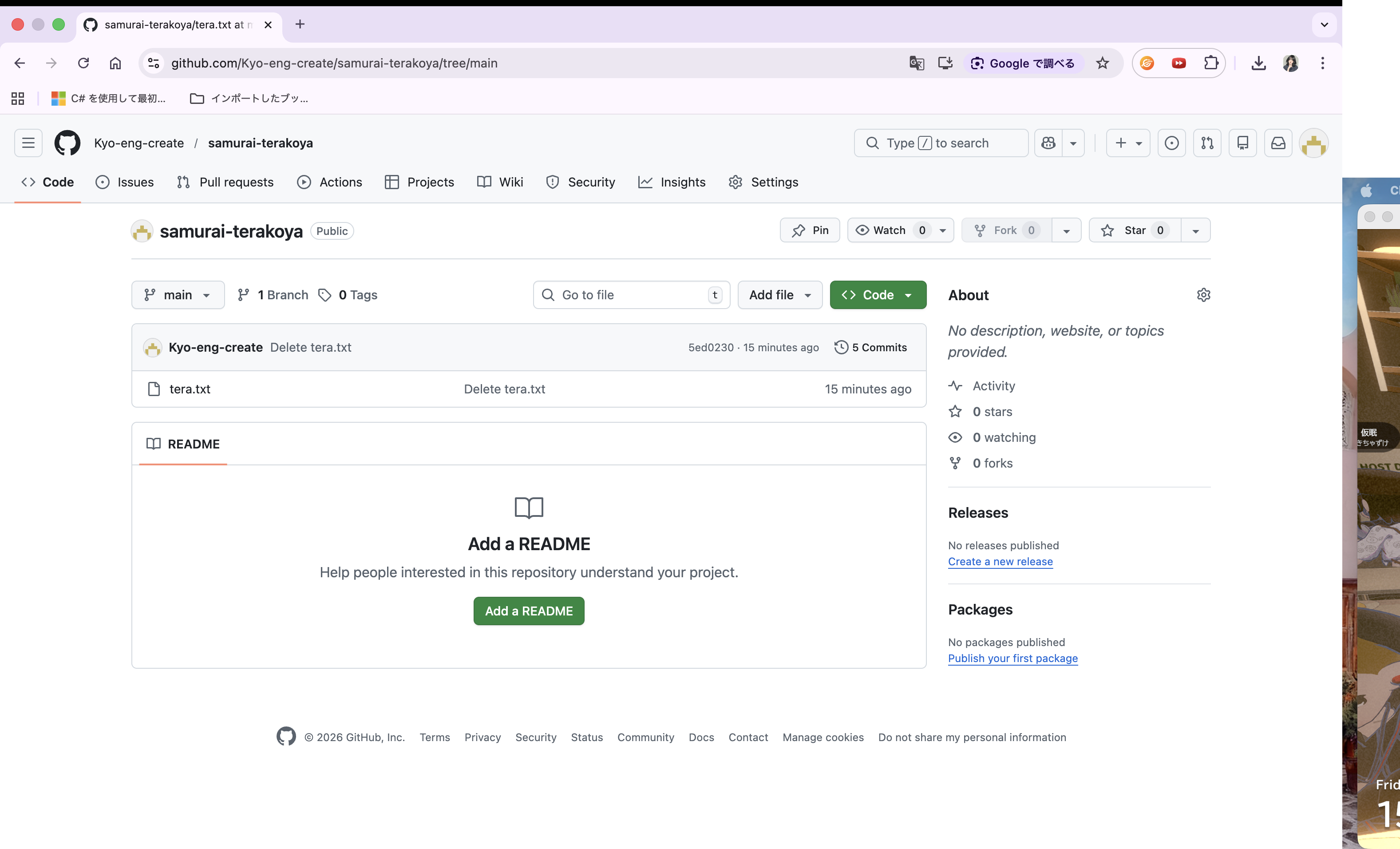Open the Chrome three-dot menu
This screenshot has height=849, width=1400.
point(1323,63)
